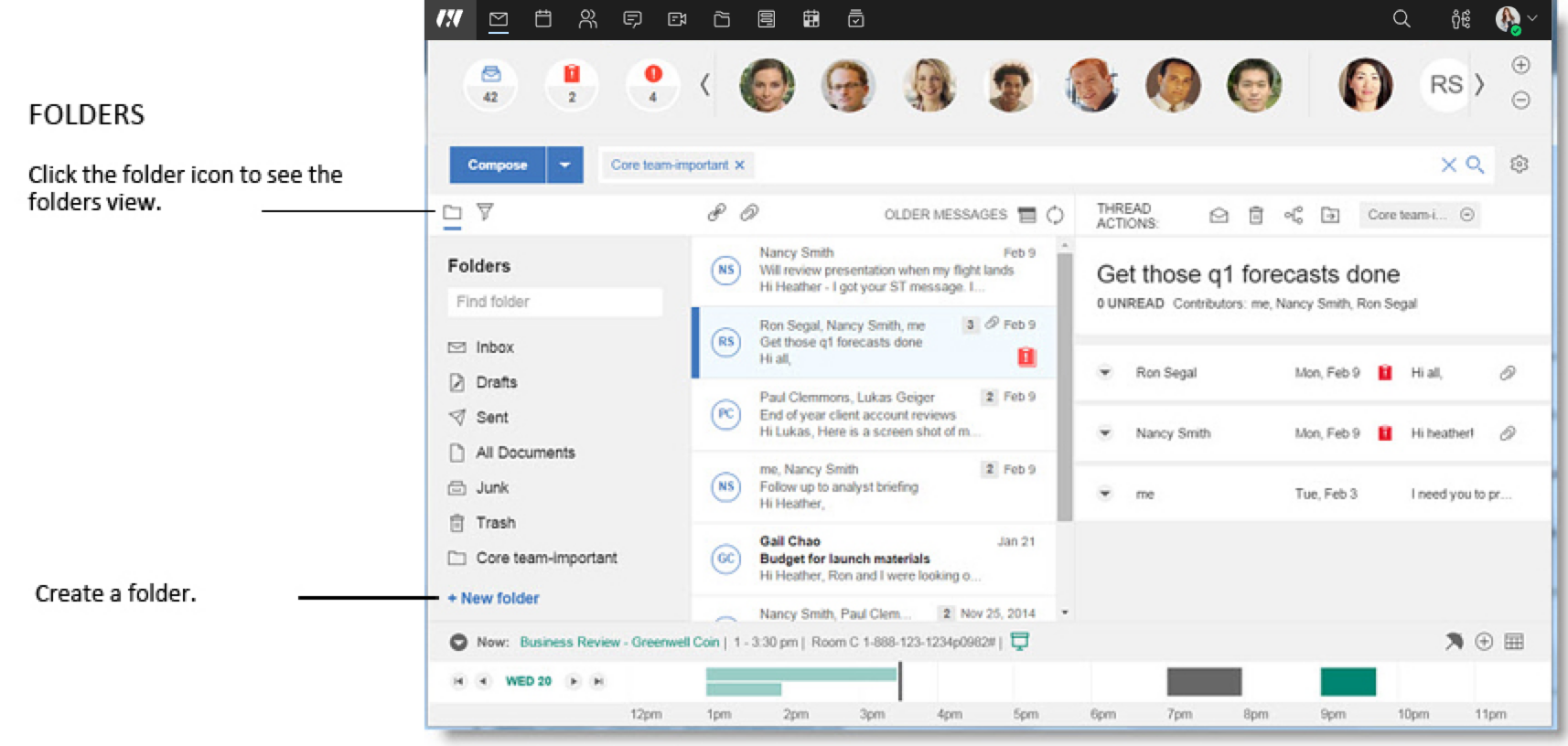Open the settings gear near search bar

point(1520,165)
